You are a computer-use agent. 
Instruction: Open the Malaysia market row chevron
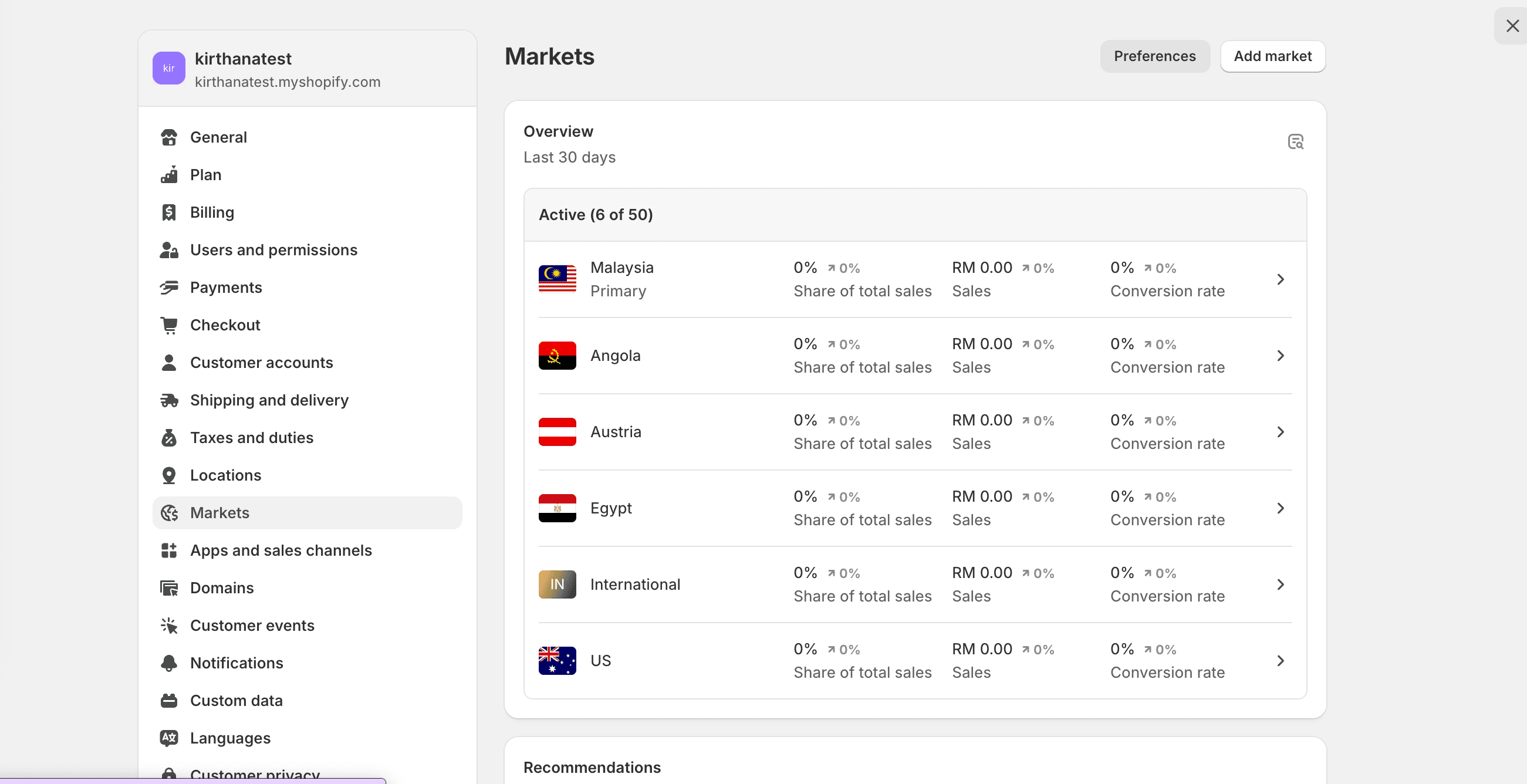(1281, 279)
